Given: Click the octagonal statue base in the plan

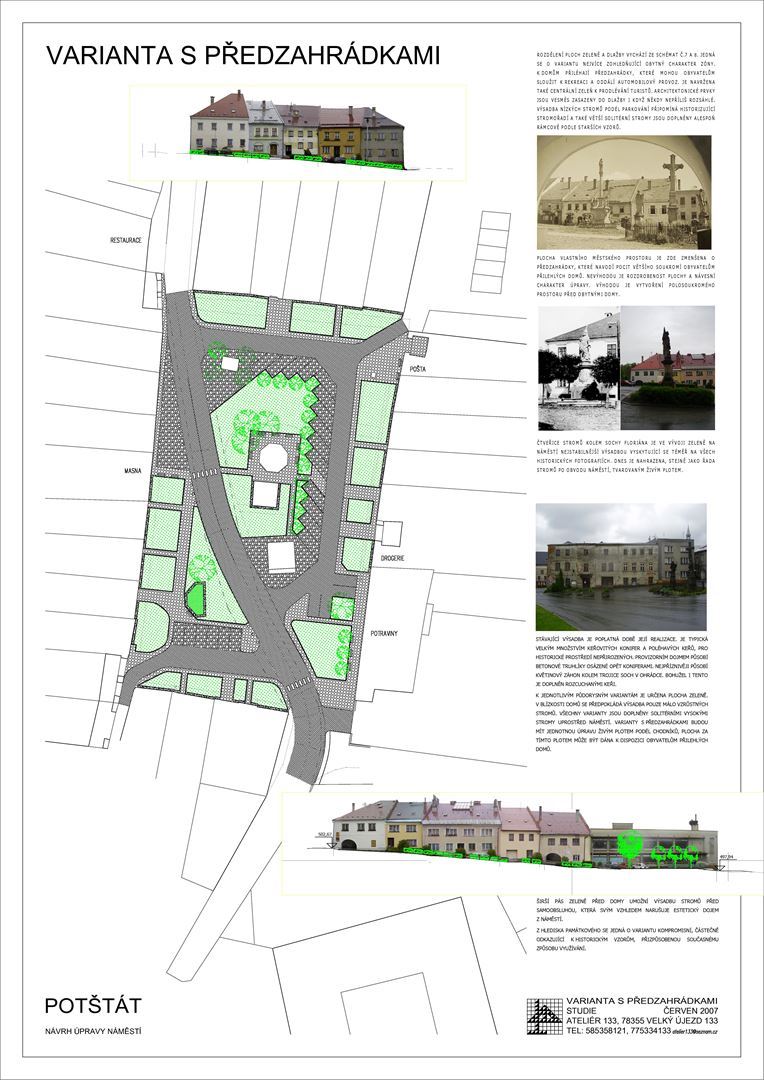Looking at the screenshot, I should pos(273,458).
